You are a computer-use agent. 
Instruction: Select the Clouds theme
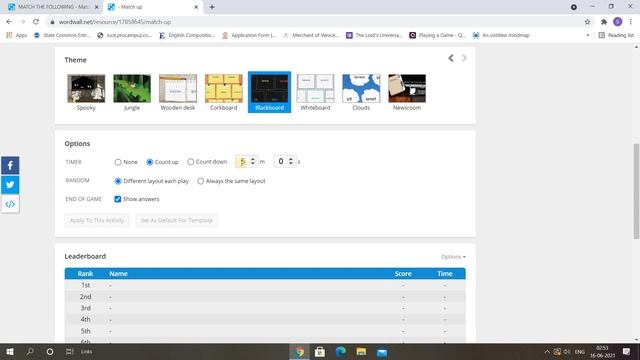click(361, 92)
